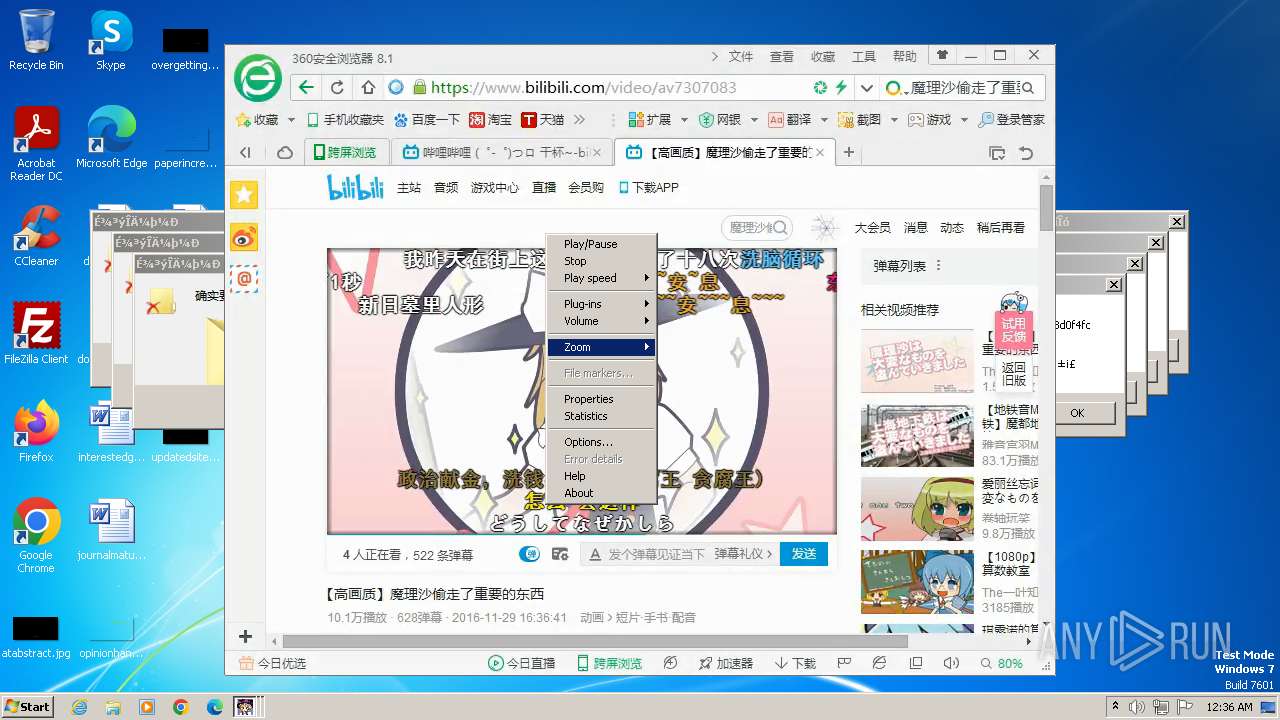Expand the 截图 screenshot dropdown arrow

tap(894, 120)
